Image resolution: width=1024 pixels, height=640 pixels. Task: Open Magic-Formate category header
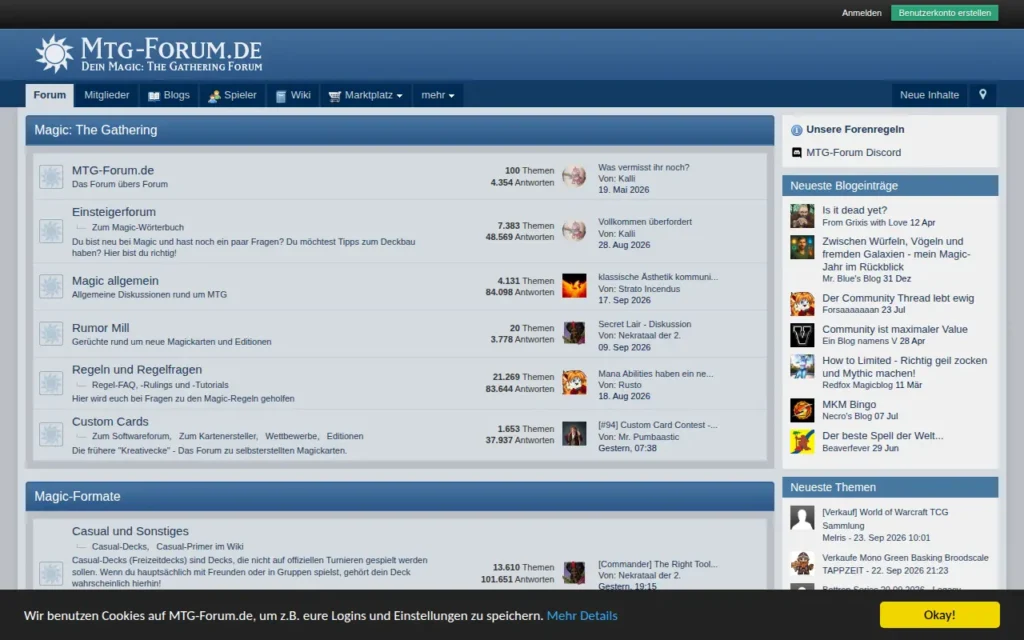(77, 496)
